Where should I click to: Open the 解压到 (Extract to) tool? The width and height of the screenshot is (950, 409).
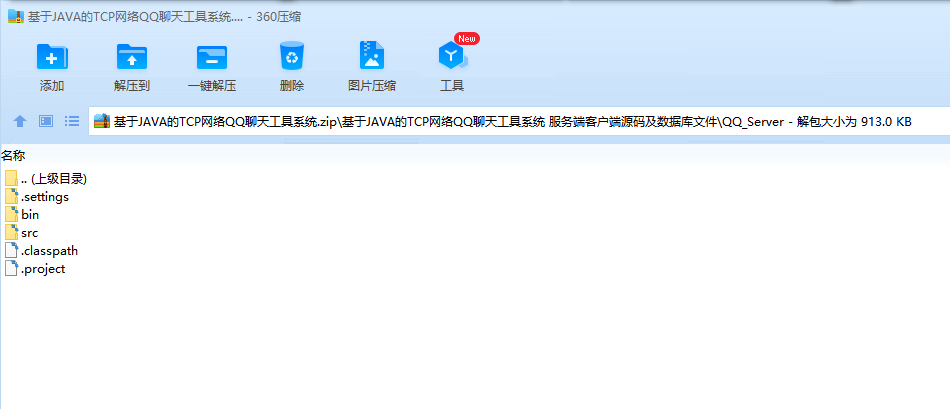tap(132, 56)
